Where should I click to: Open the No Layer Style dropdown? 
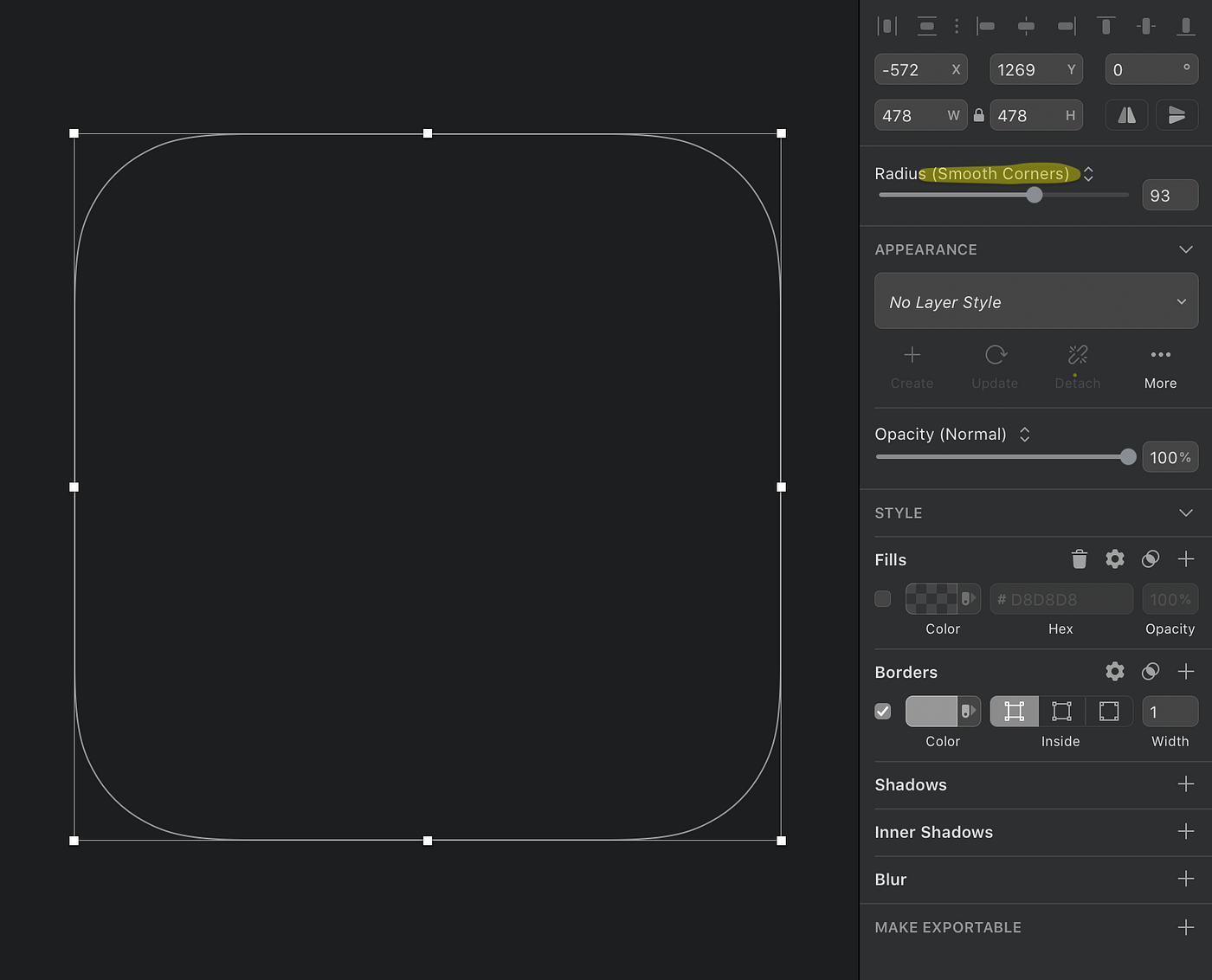pos(1036,301)
